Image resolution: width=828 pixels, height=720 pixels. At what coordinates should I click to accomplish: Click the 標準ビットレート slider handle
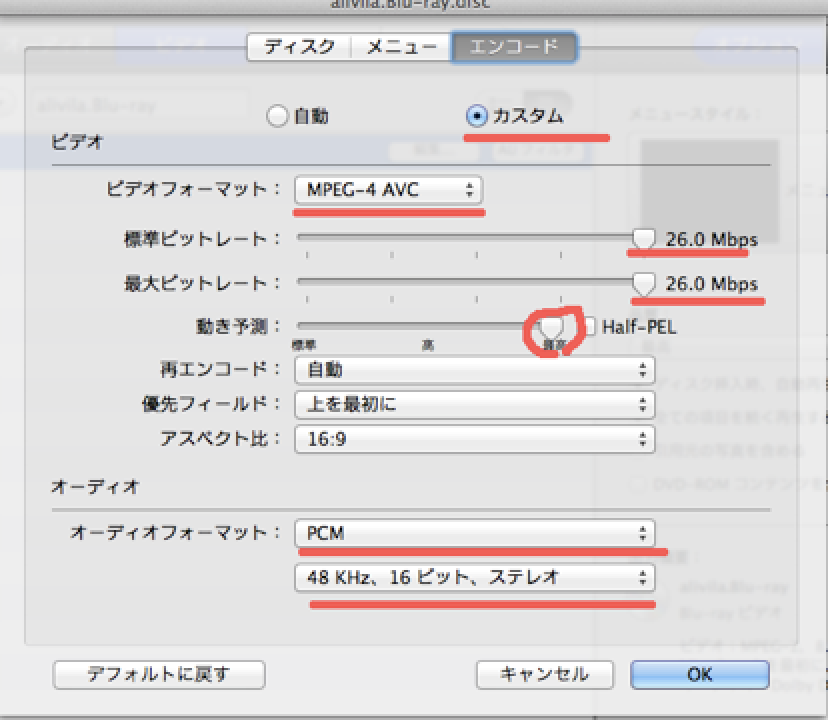643,238
